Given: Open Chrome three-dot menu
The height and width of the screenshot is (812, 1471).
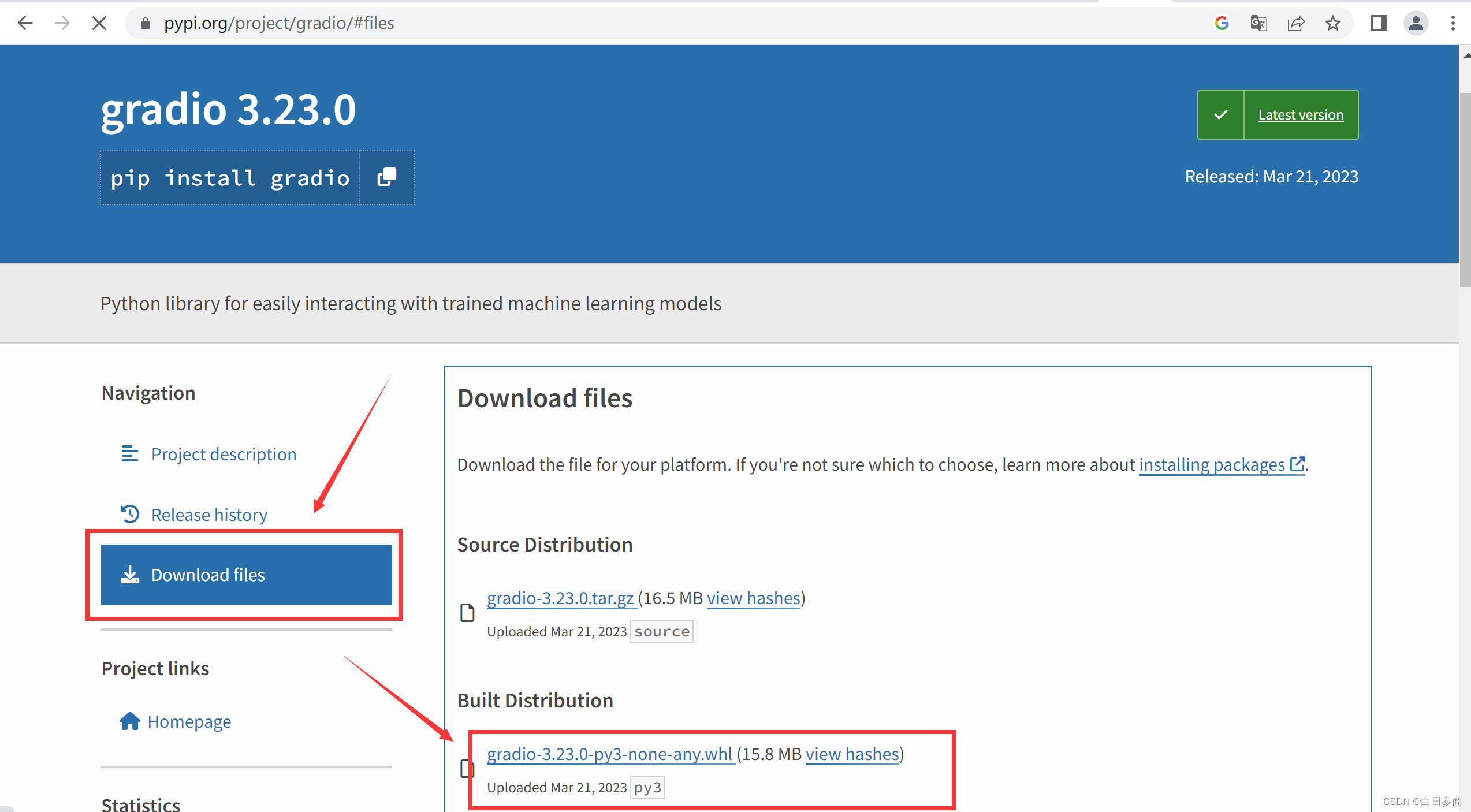Looking at the screenshot, I should tap(1453, 23).
